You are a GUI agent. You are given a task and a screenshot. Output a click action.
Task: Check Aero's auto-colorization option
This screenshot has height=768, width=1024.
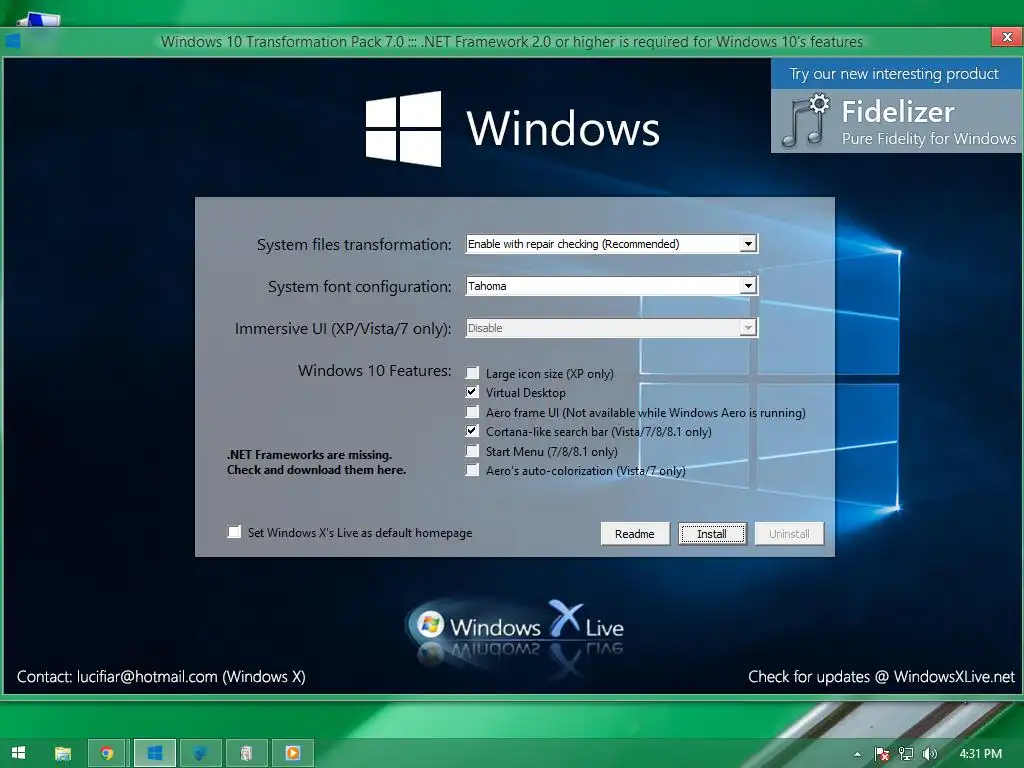(472, 470)
